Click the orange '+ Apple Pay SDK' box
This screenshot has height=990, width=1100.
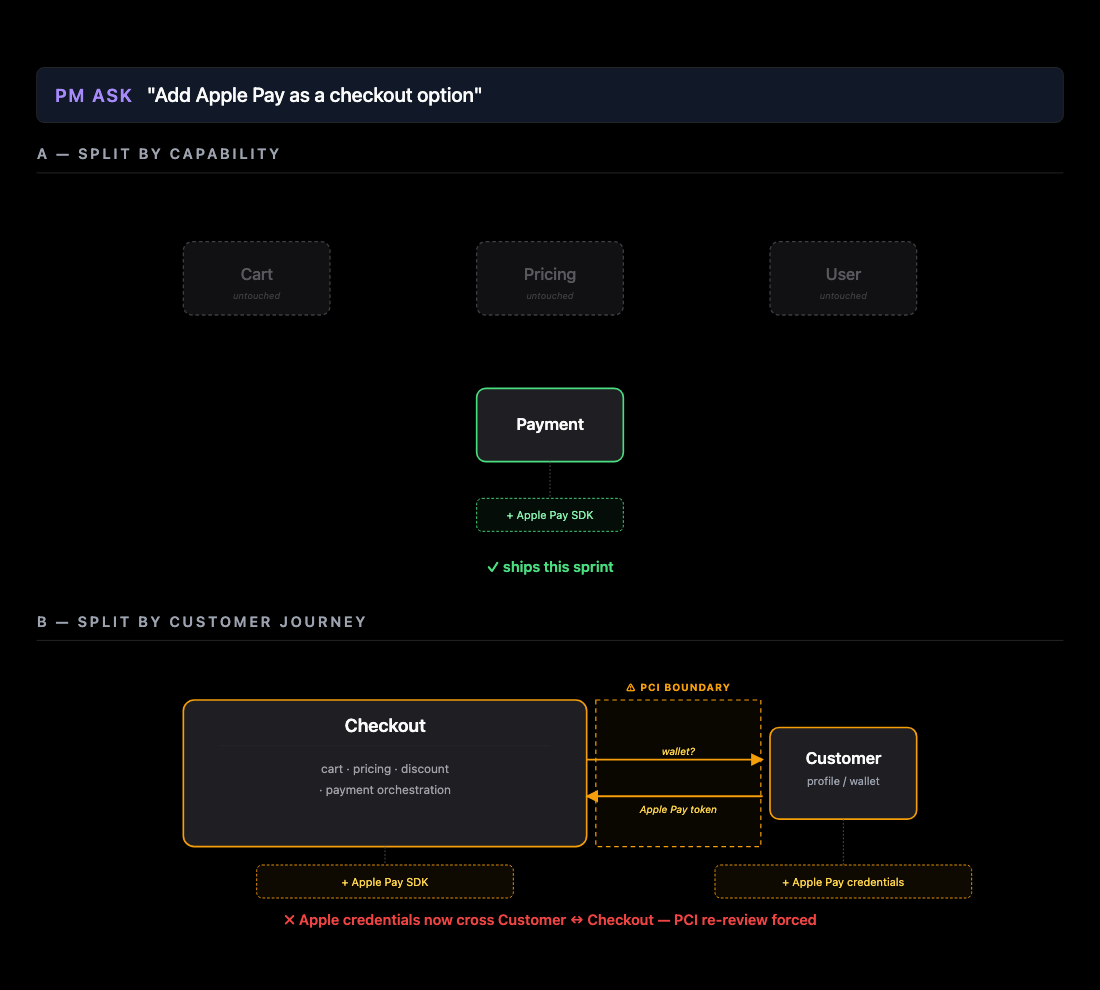point(384,882)
